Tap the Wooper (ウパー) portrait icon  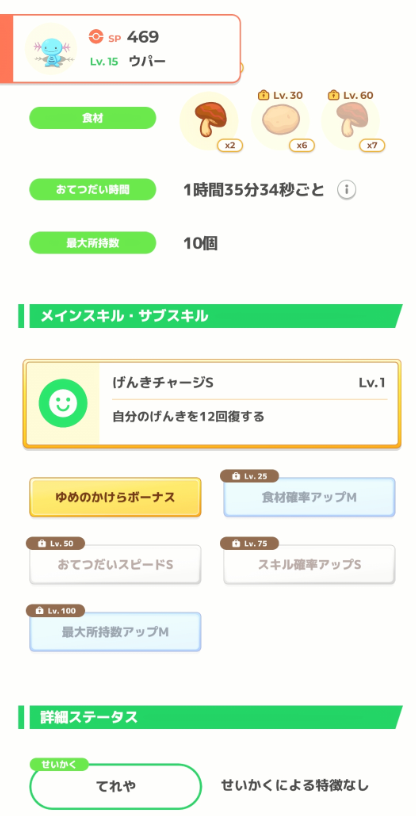(x=51, y=48)
